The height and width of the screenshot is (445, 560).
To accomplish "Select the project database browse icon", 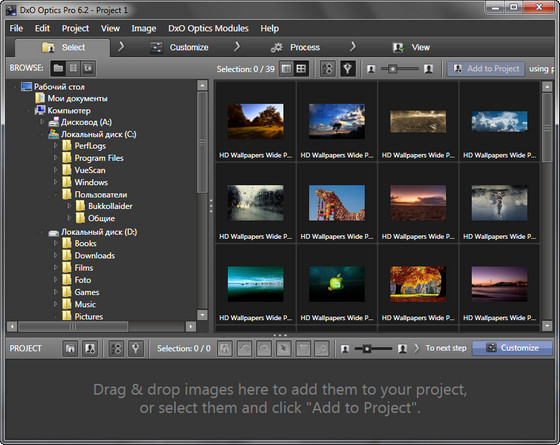I will pos(73,68).
